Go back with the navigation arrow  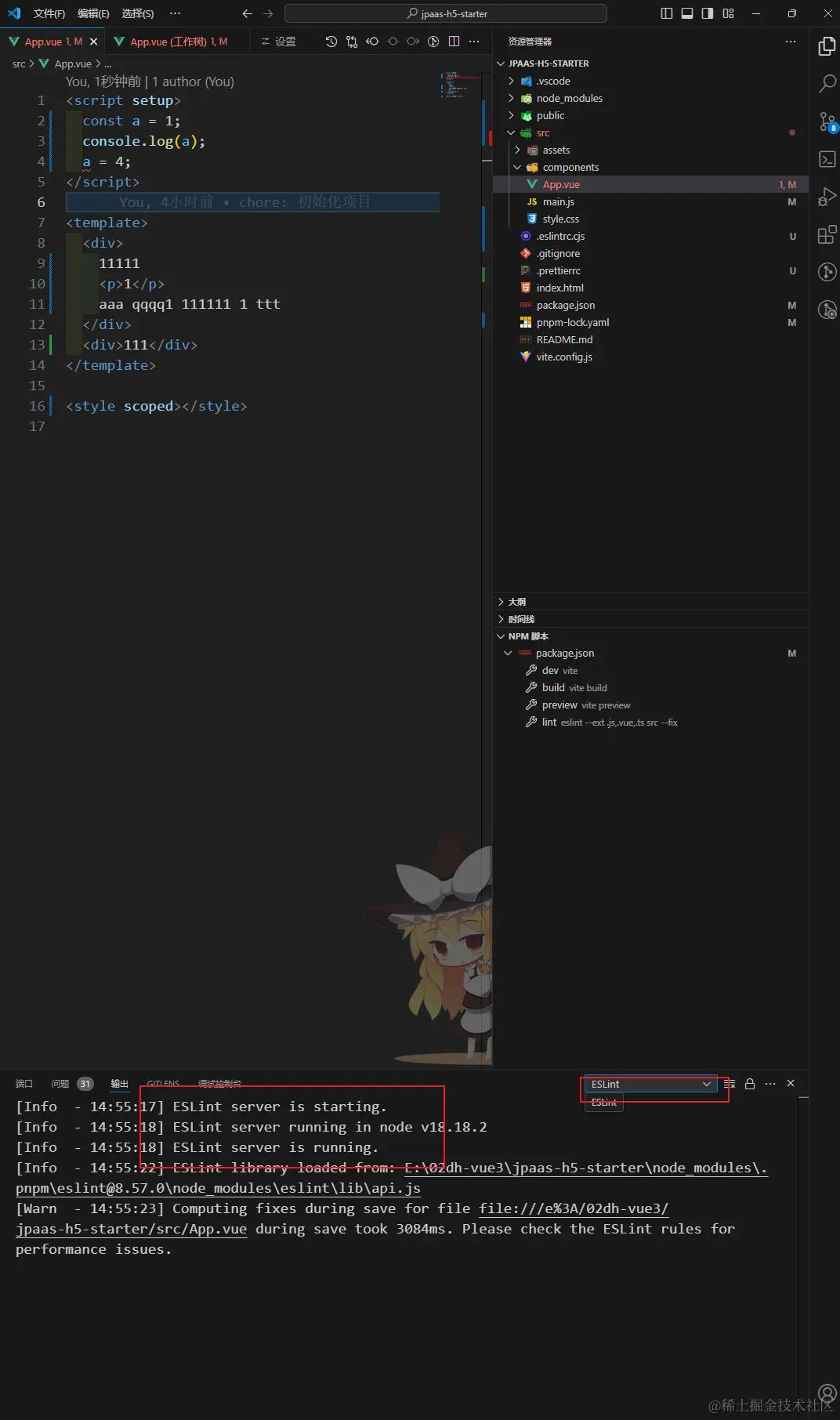(x=248, y=13)
